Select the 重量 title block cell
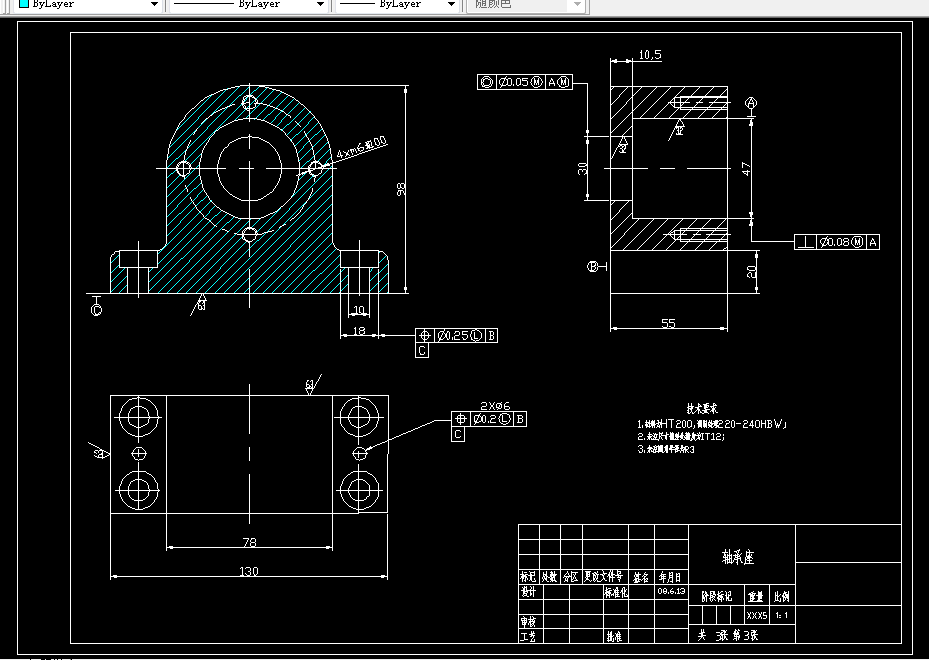Image resolution: width=929 pixels, height=660 pixels. 755,597
